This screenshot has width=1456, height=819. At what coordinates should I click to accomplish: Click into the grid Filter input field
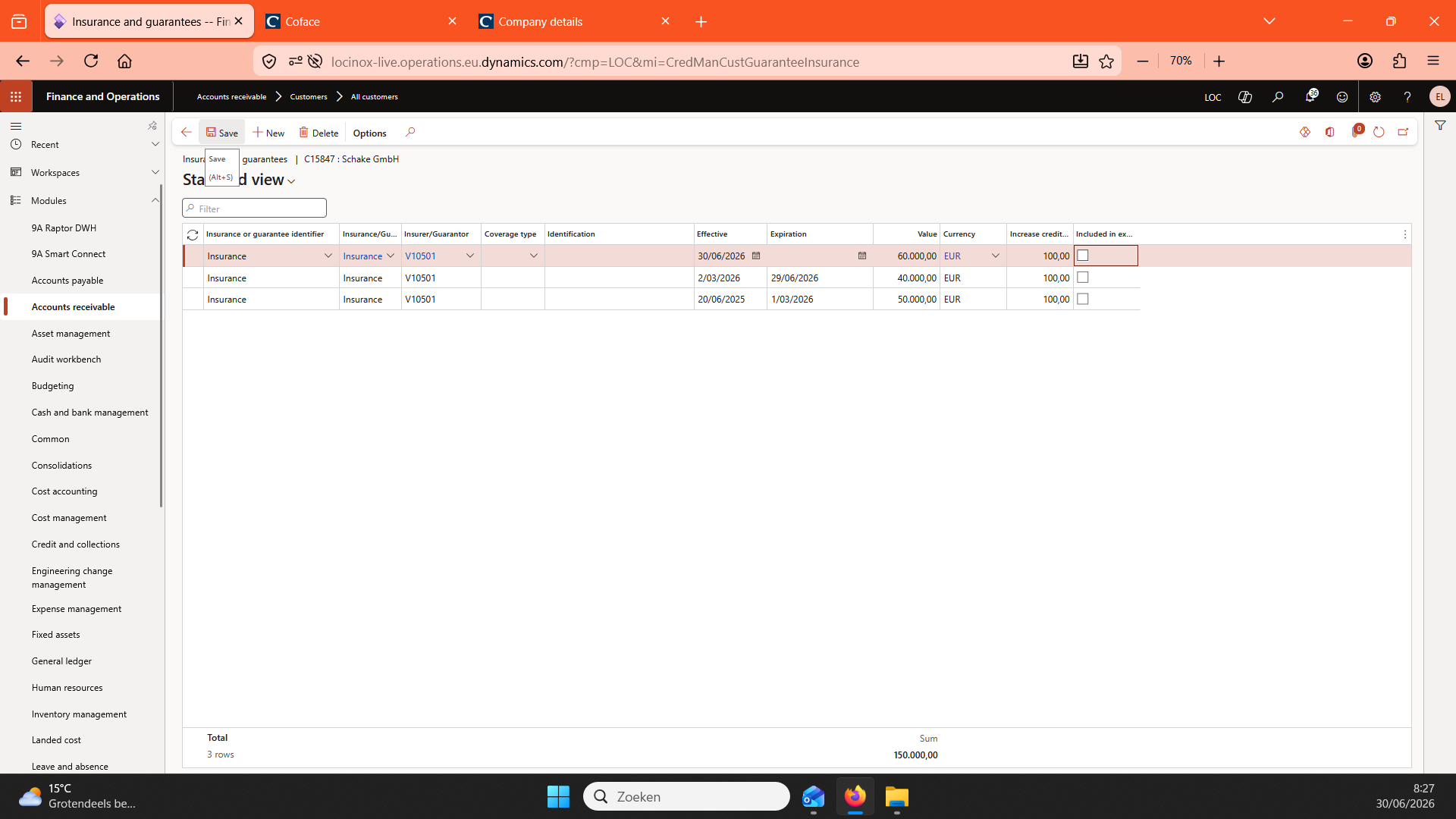tap(255, 209)
